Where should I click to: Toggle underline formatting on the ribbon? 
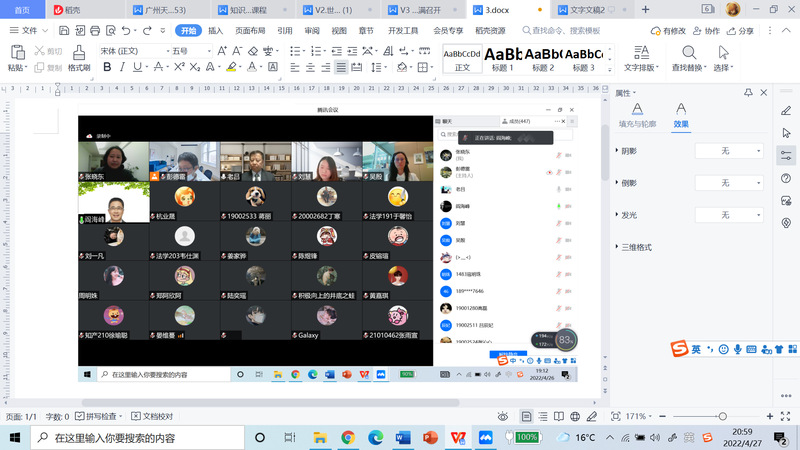point(138,68)
